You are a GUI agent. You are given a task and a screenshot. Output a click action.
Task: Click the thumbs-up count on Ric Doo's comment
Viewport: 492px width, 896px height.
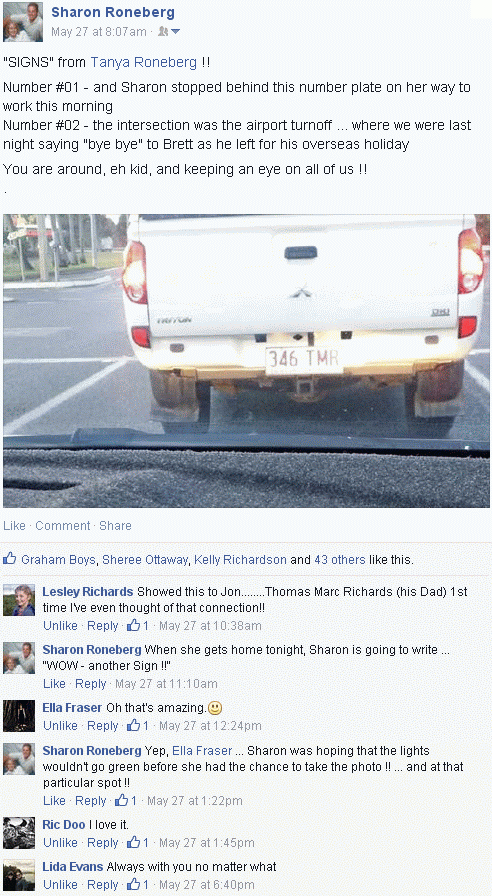click(138, 842)
